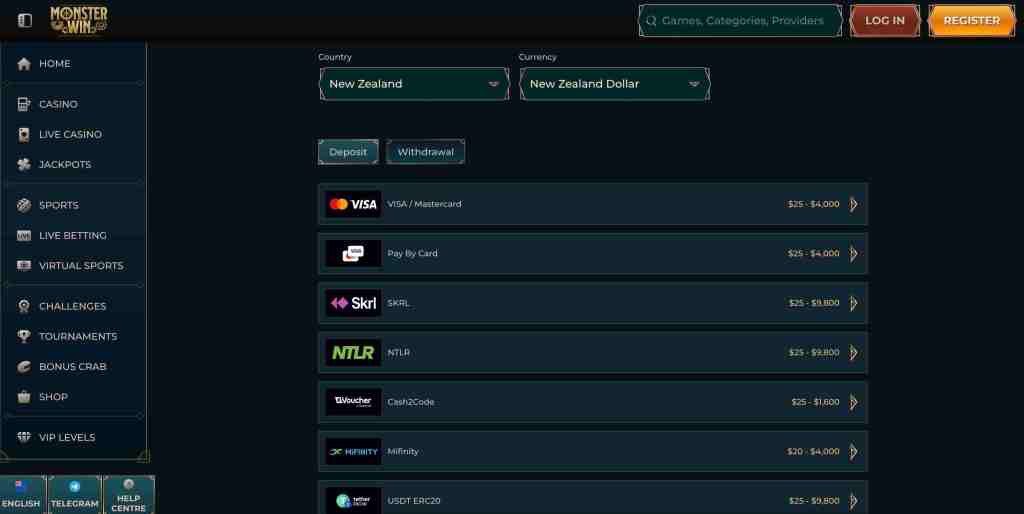Expand the Pay By Card row arrow
Screen dimensions: 1024x514
click(854, 253)
